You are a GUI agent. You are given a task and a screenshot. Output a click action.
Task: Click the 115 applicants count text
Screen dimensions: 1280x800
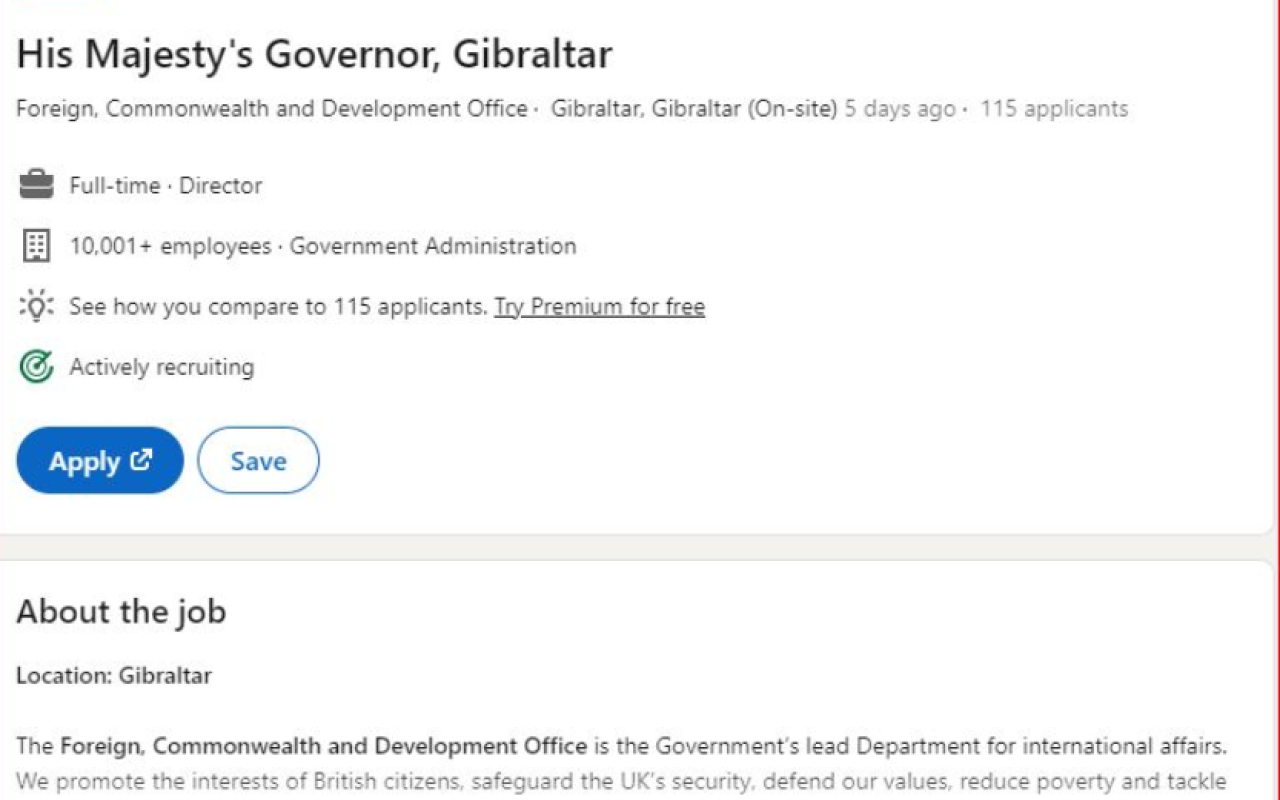click(x=1054, y=108)
